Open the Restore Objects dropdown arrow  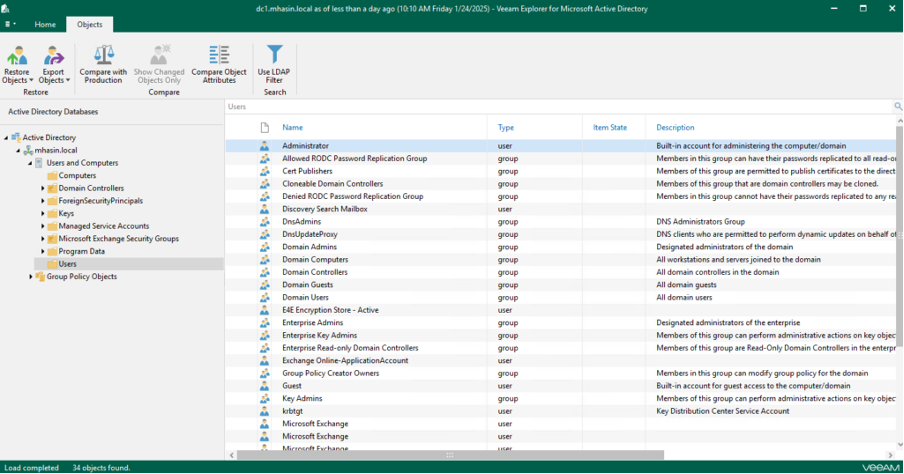click(x=31, y=81)
